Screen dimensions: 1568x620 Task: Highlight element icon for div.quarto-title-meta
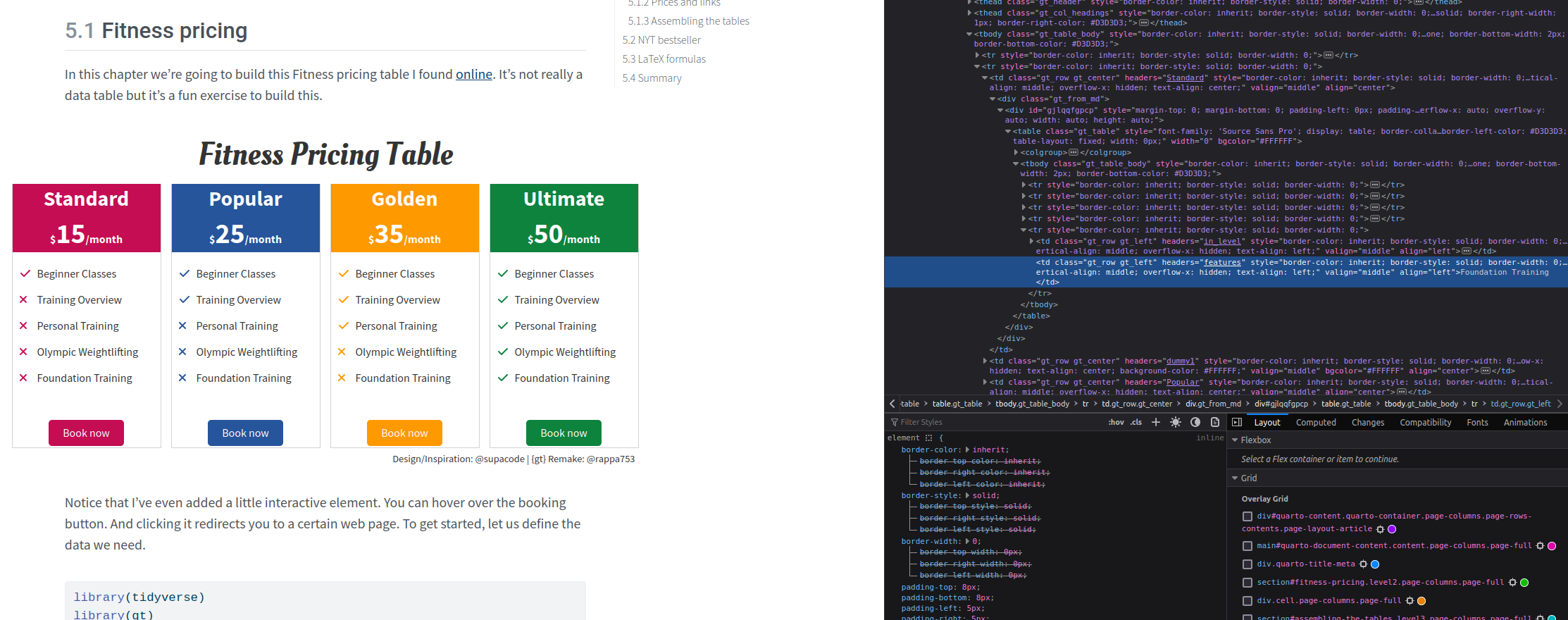[x=1363, y=564]
